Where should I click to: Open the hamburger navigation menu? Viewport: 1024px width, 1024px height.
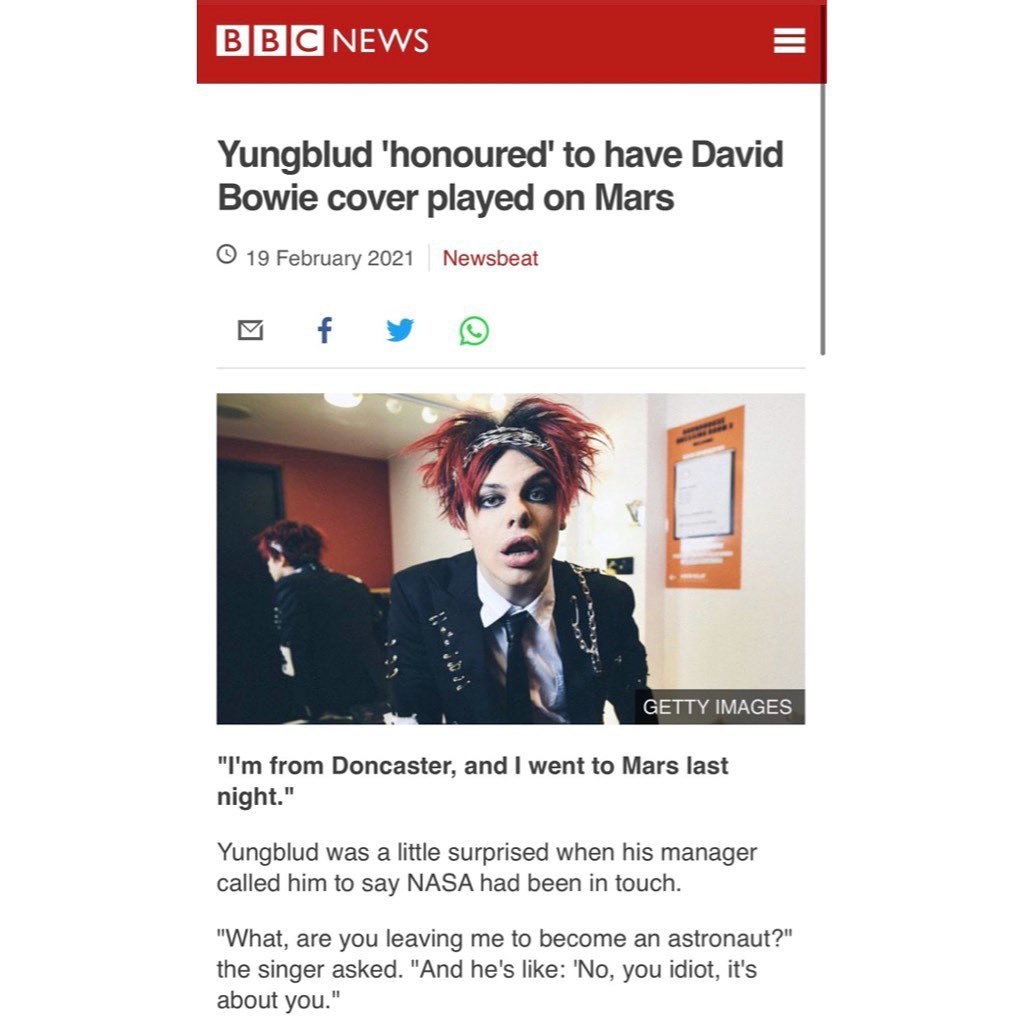pos(789,40)
